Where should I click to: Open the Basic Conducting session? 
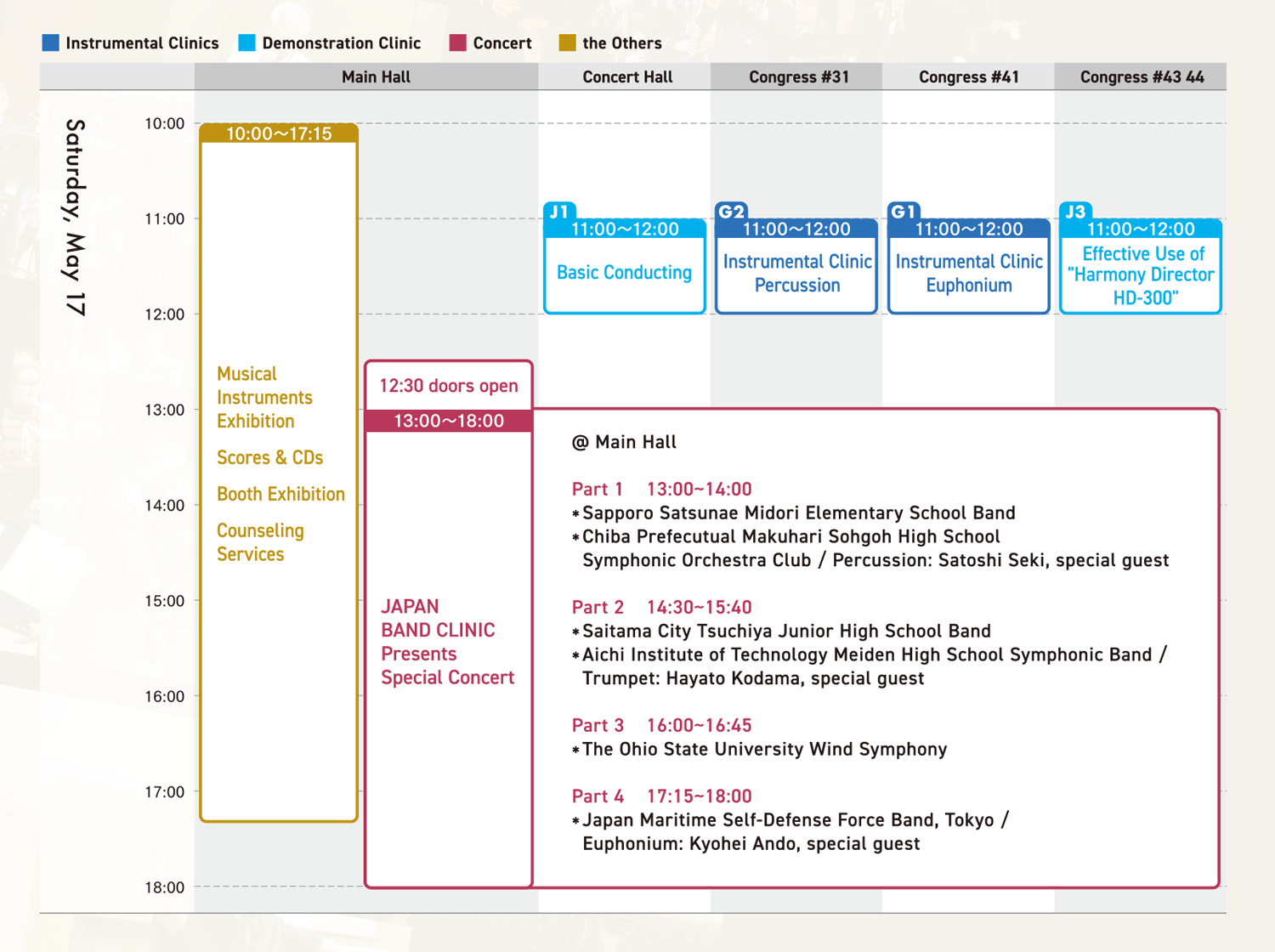click(624, 273)
